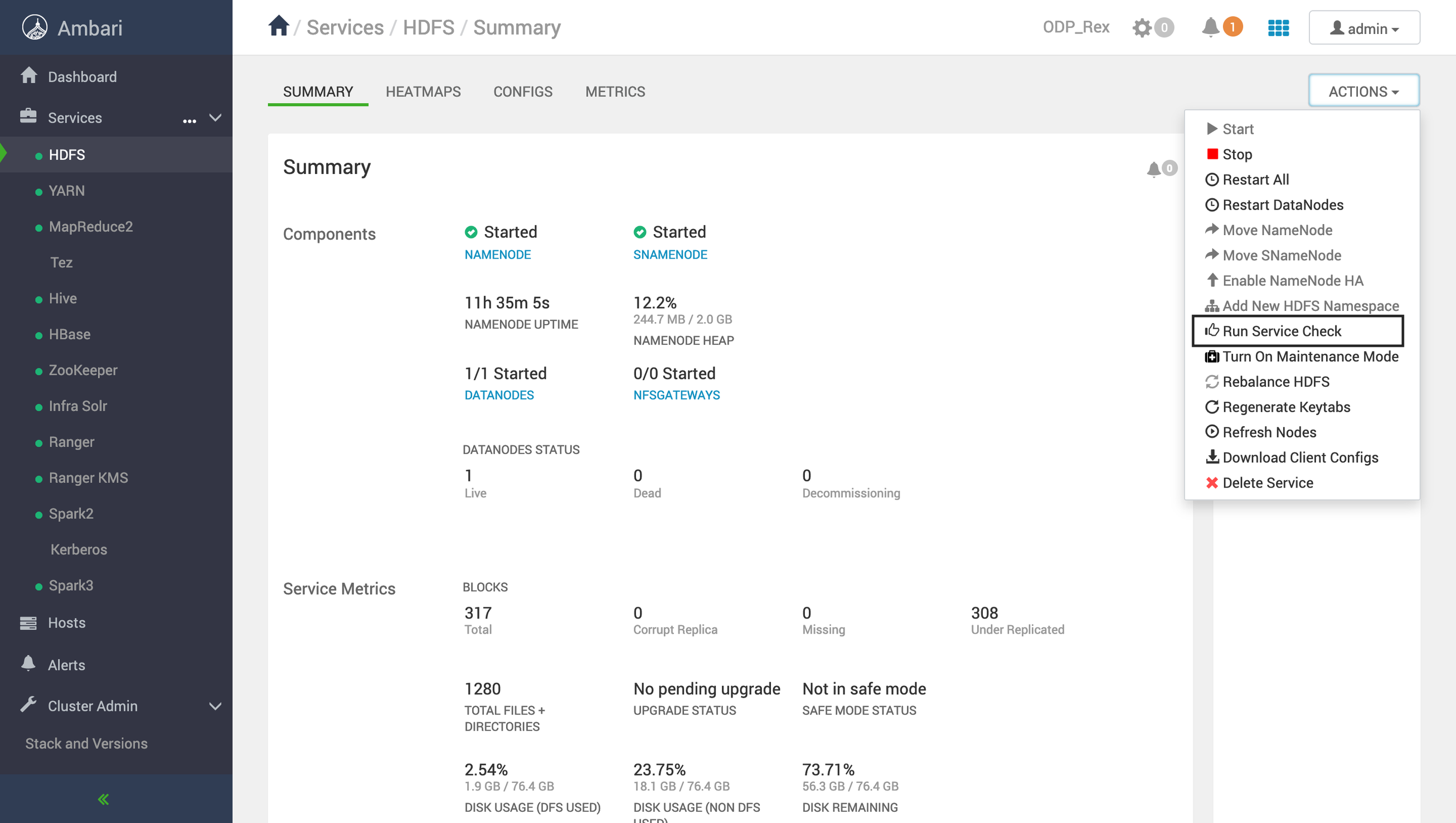The height and width of the screenshot is (823, 1456).
Task: Open the admin user dropdown
Action: pos(1363,28)
